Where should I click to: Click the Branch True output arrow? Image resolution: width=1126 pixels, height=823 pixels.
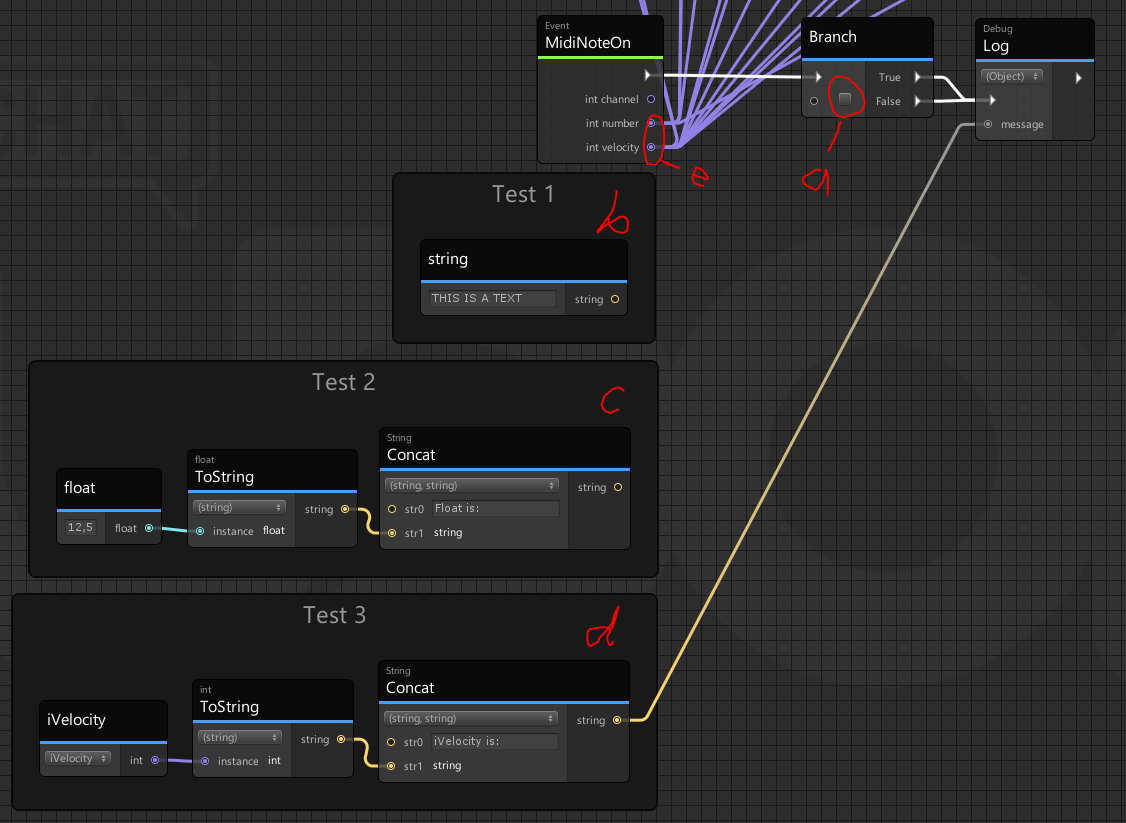point(919,77)
